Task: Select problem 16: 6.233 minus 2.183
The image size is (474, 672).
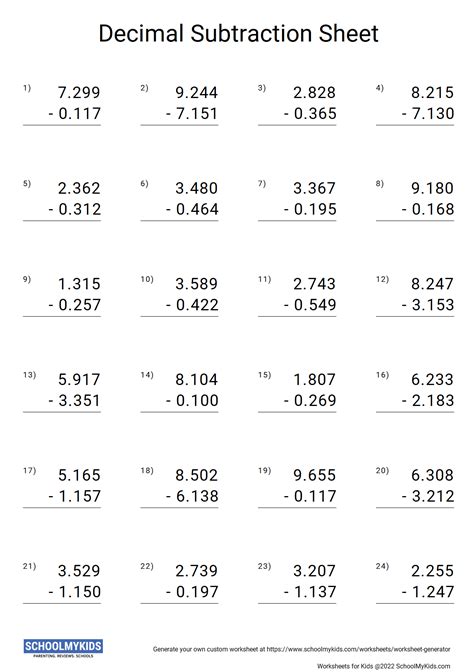Action: [415, 391]
